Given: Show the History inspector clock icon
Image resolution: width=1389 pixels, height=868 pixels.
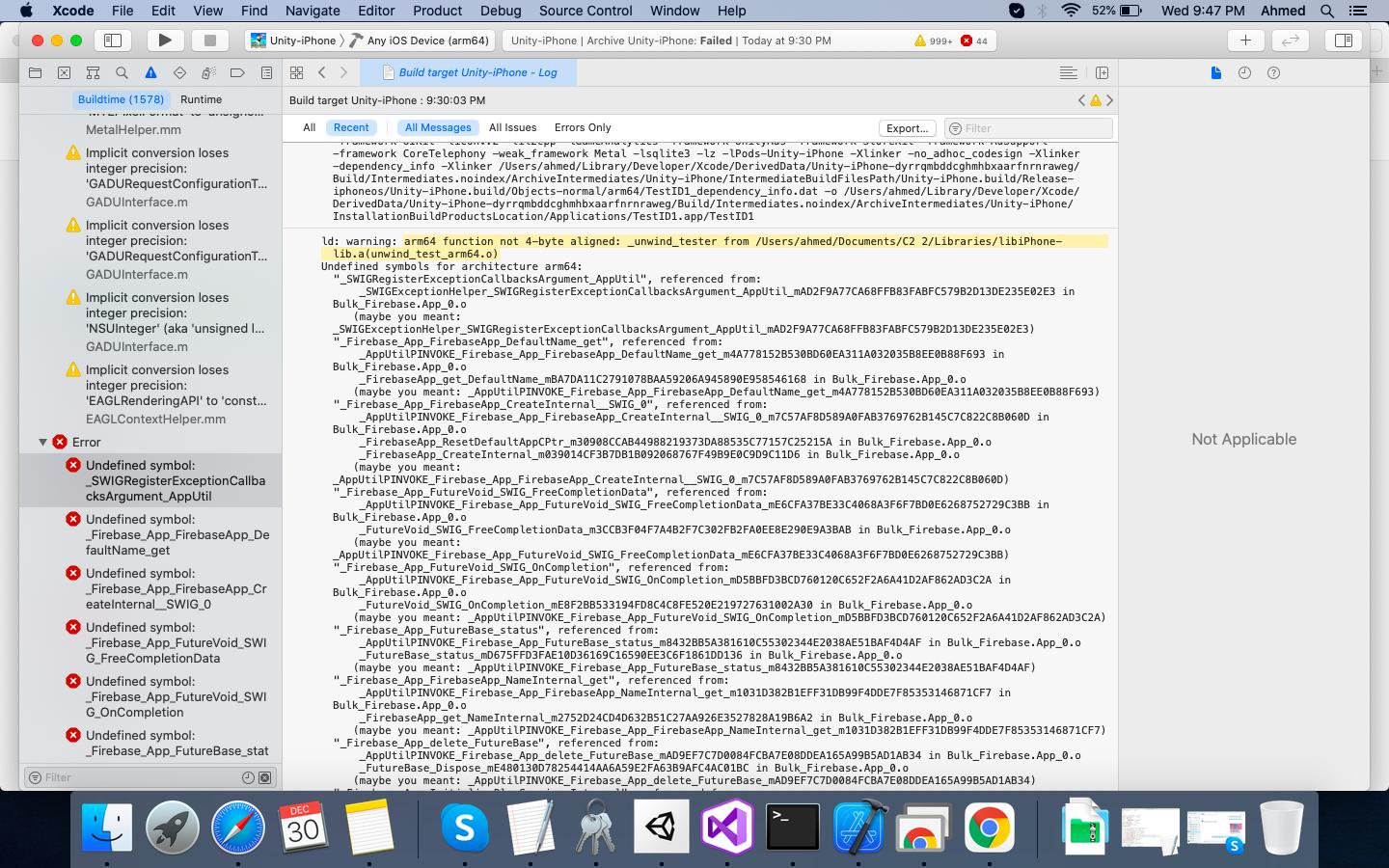Looking at the screenshot, I should pyautogui.click(x=1244, y=72).
